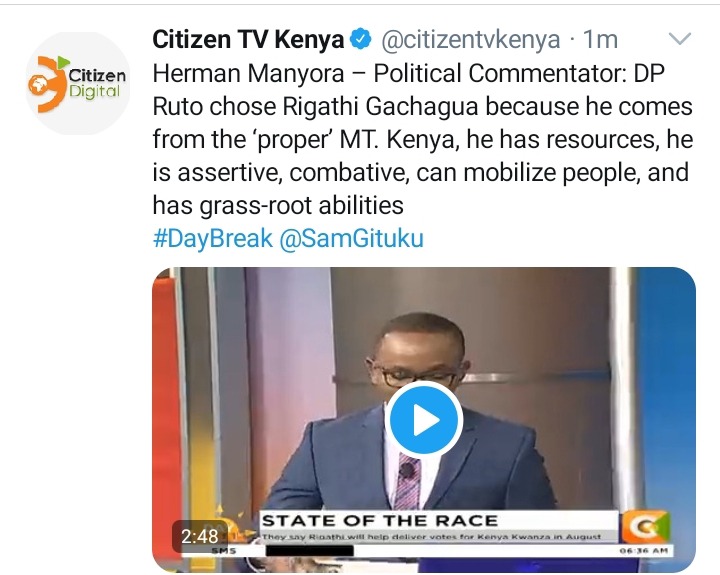Click the black redacted bar in video
The width and height of the screenshot is (720, 575).
click(x=309, y=550)
